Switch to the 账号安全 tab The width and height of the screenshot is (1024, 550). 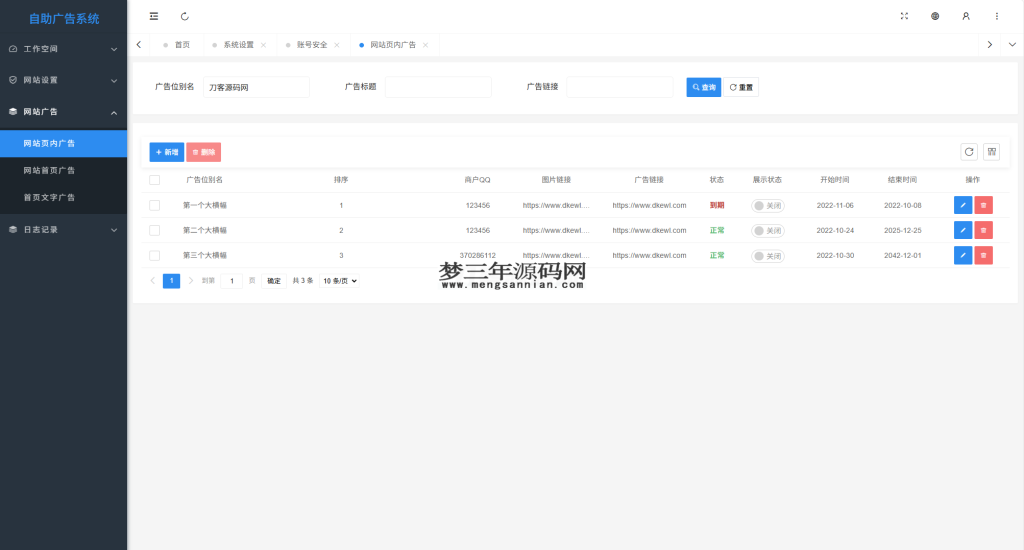tap(312, 45)
